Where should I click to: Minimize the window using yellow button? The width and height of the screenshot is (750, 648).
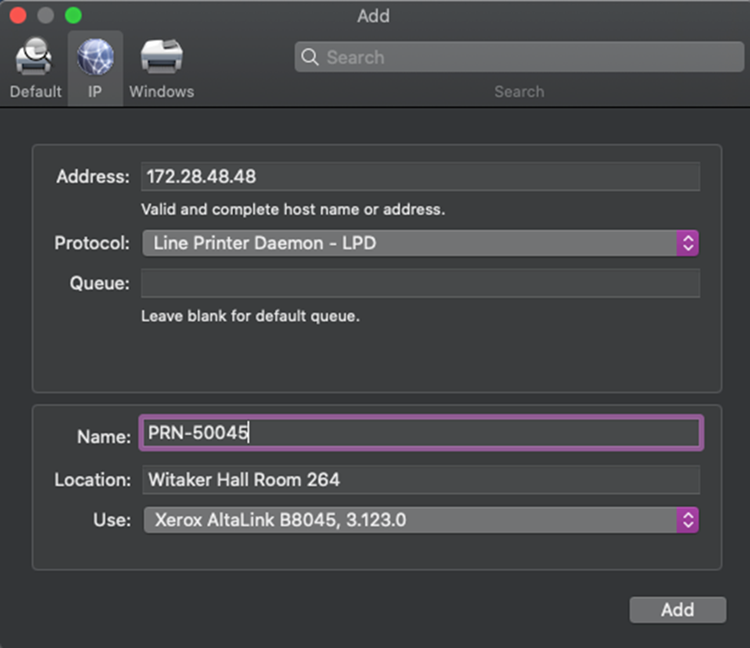[45, 16]
